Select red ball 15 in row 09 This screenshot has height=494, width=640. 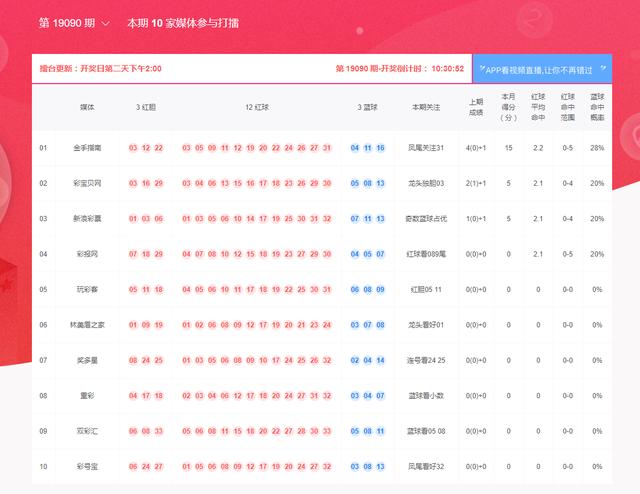pos(238,431)
